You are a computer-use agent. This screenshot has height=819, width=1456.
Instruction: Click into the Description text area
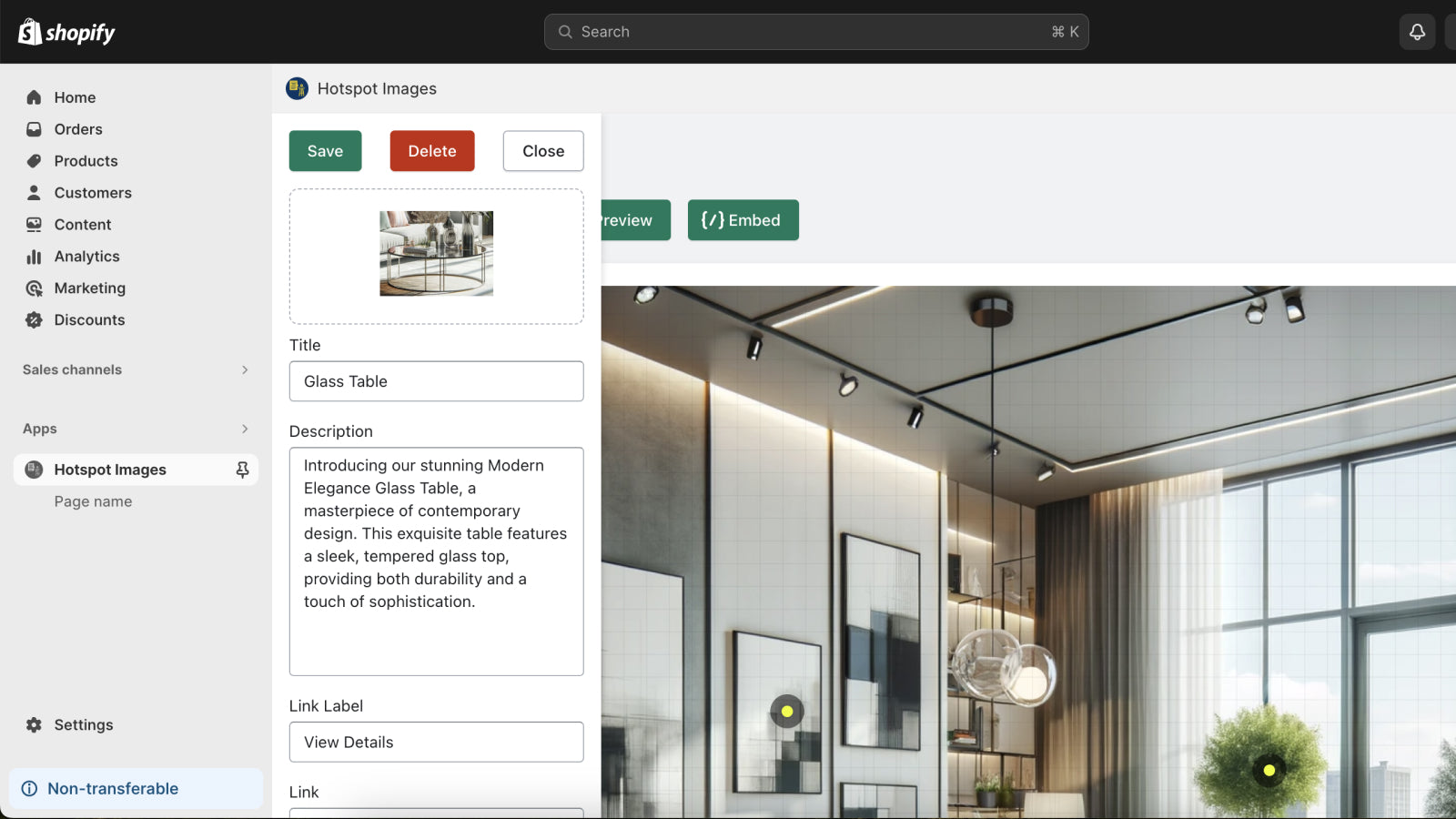click(x=436, y=561)
